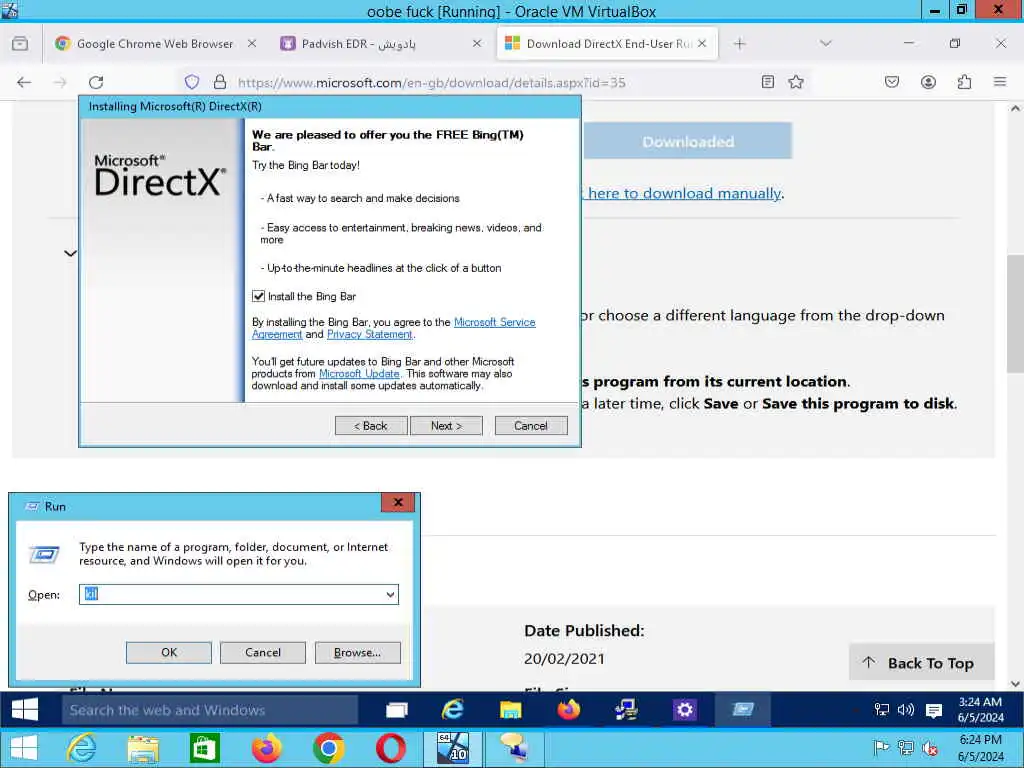The width and height of the screenshot is (1024, 768).
Task: Collapse the section chevron on webpage
Action: pos(71,253)
